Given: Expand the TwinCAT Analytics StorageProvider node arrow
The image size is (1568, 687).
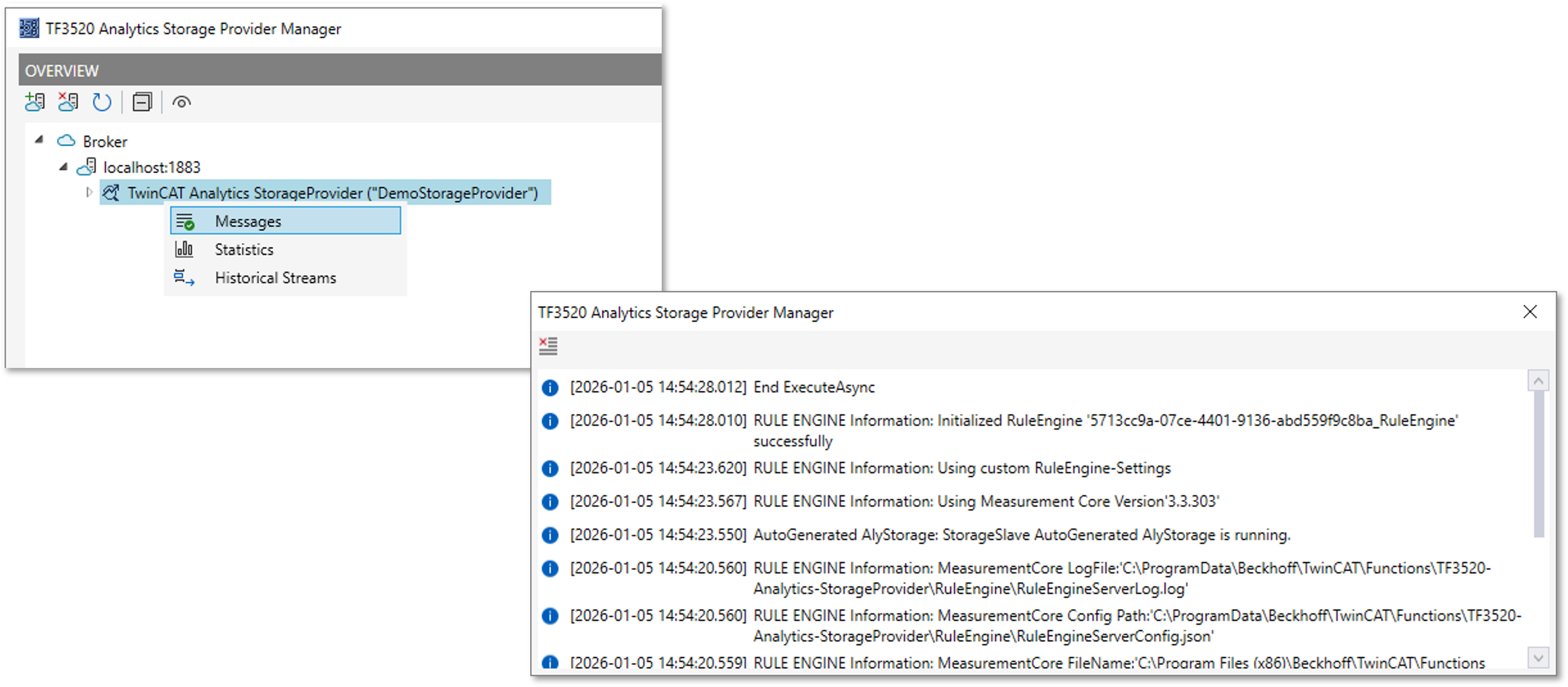Looking at the screenshot, I should click(90, 192).
